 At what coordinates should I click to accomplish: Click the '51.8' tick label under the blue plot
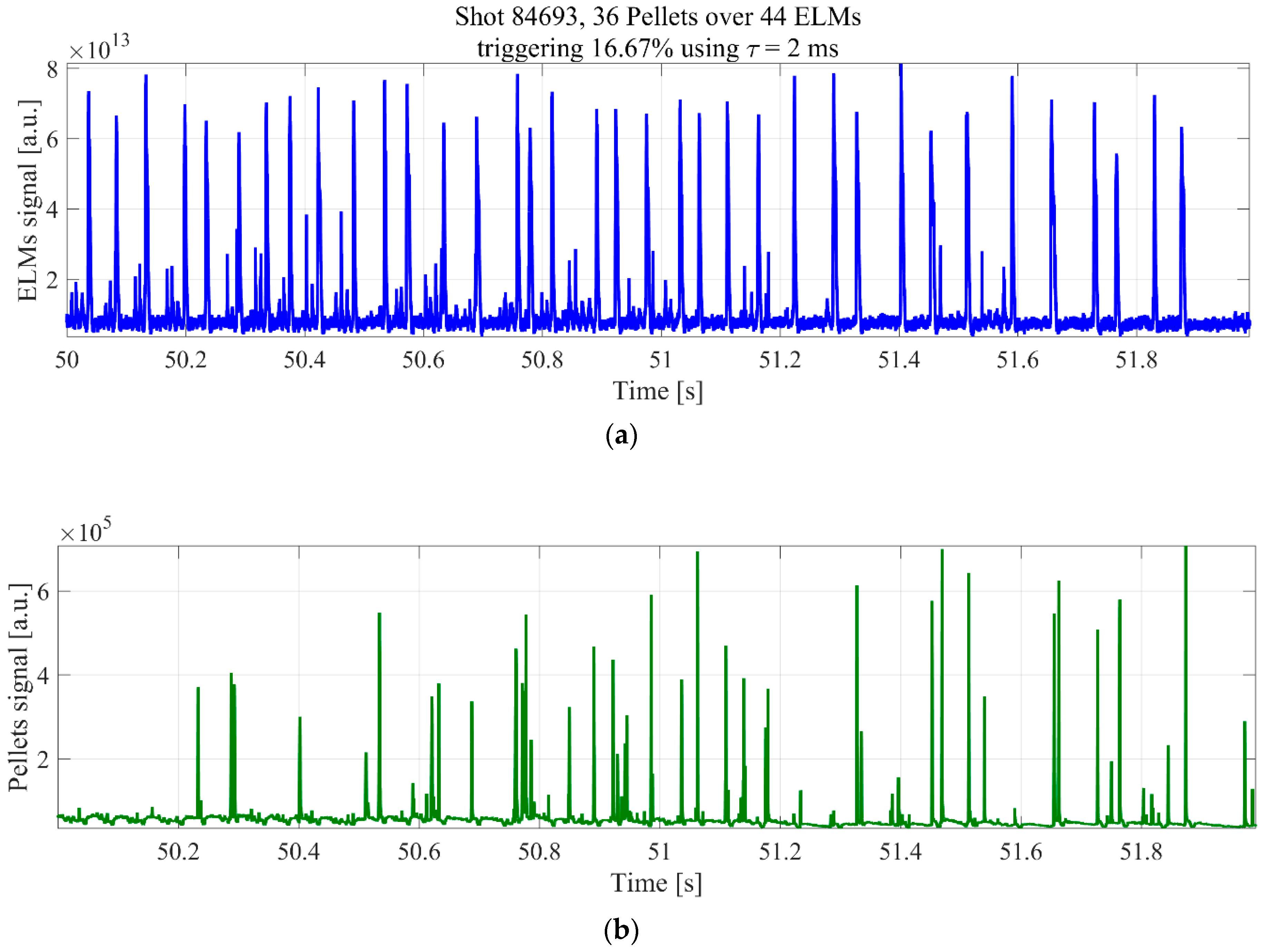point(1136,360)
